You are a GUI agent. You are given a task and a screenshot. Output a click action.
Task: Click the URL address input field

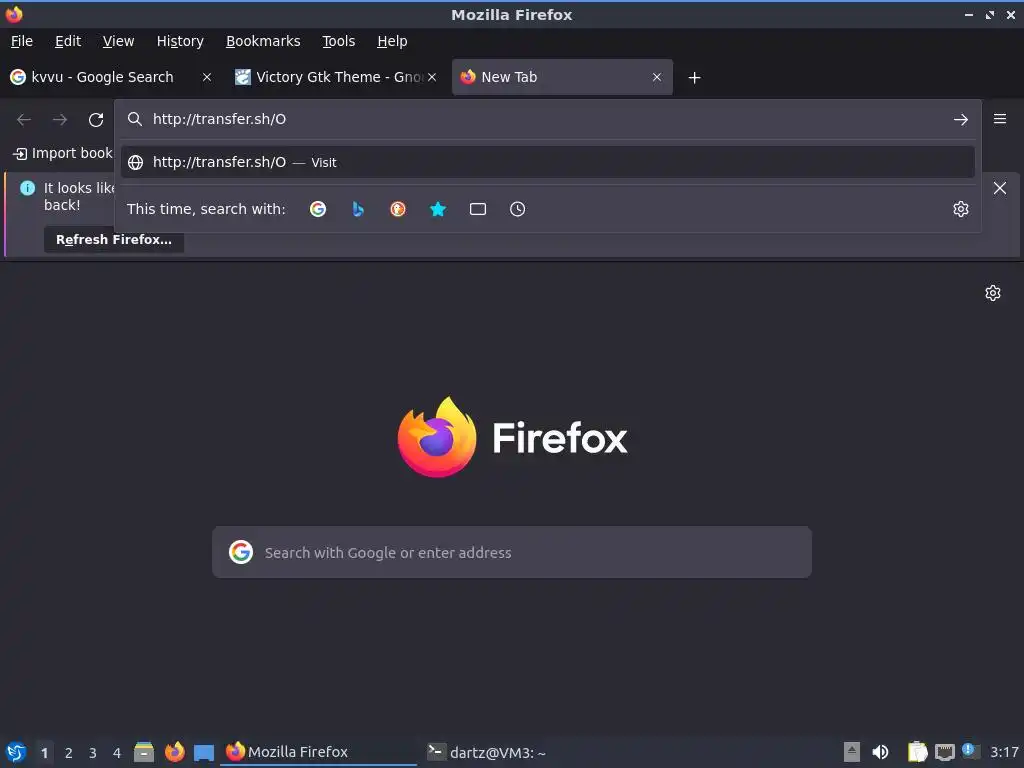[547, 119]
